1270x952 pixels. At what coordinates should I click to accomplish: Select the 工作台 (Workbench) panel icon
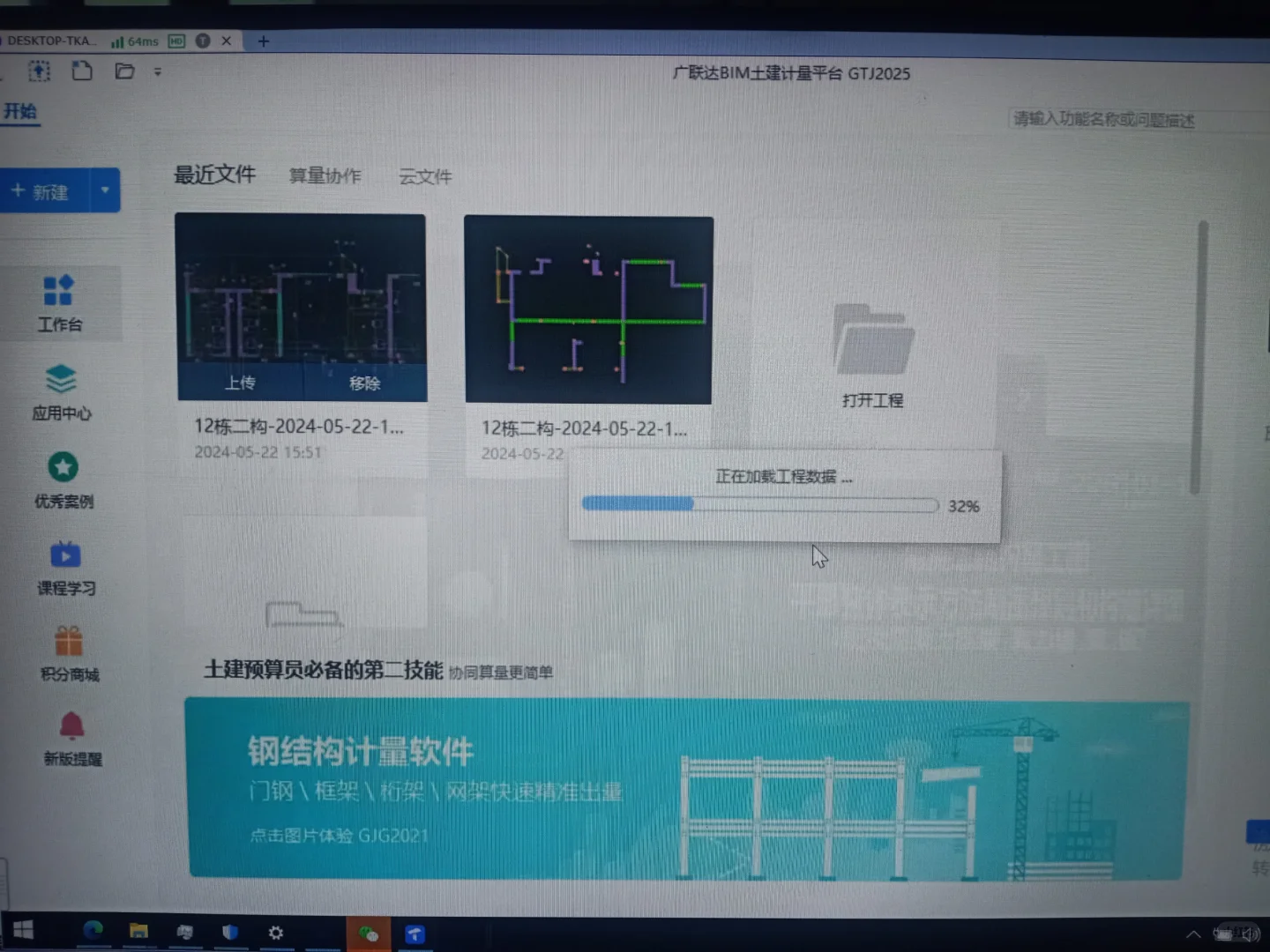pyautogui.click(x=60, y=304)
